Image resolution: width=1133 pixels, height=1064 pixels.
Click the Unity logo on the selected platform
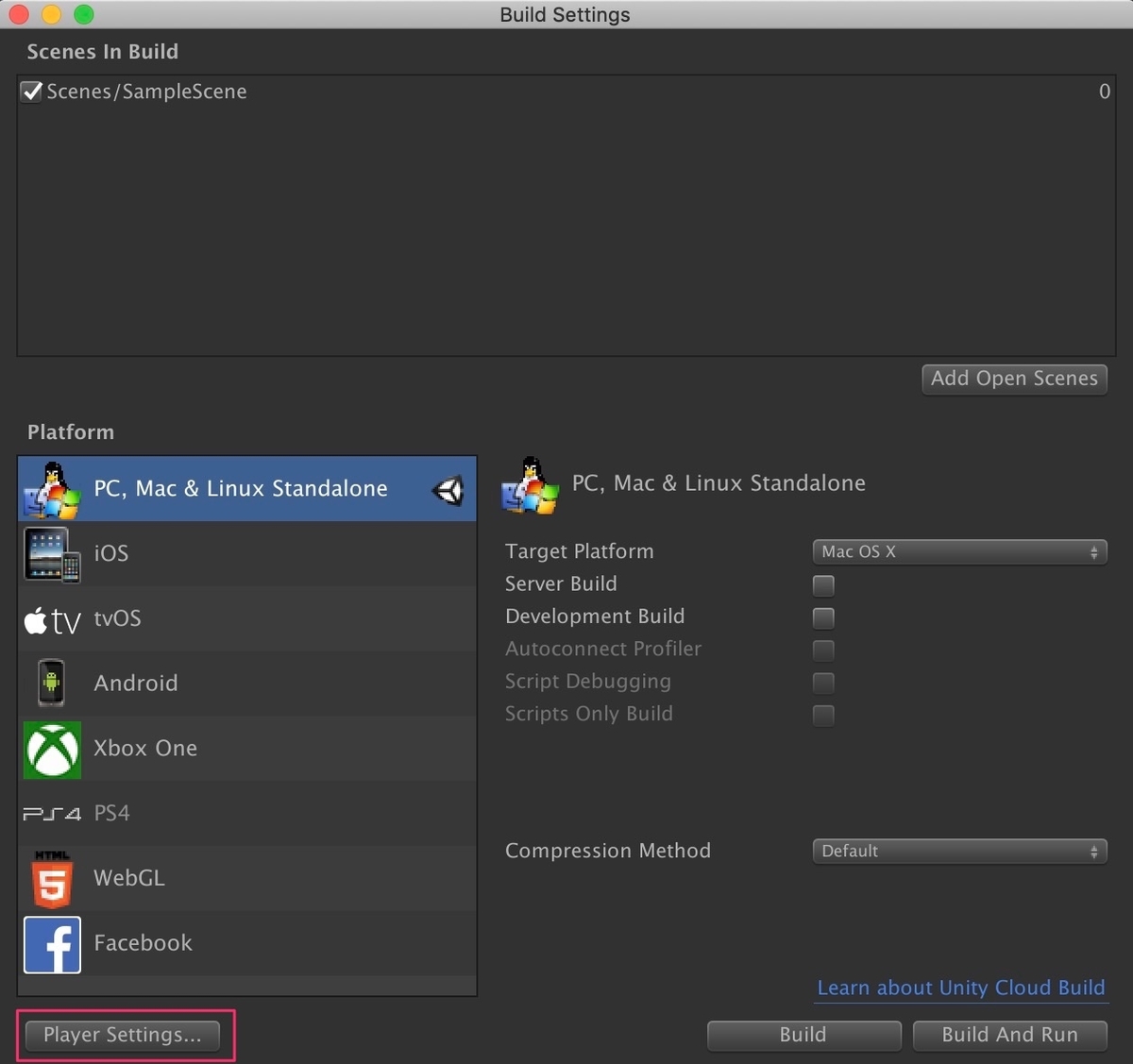coord(448,490)
